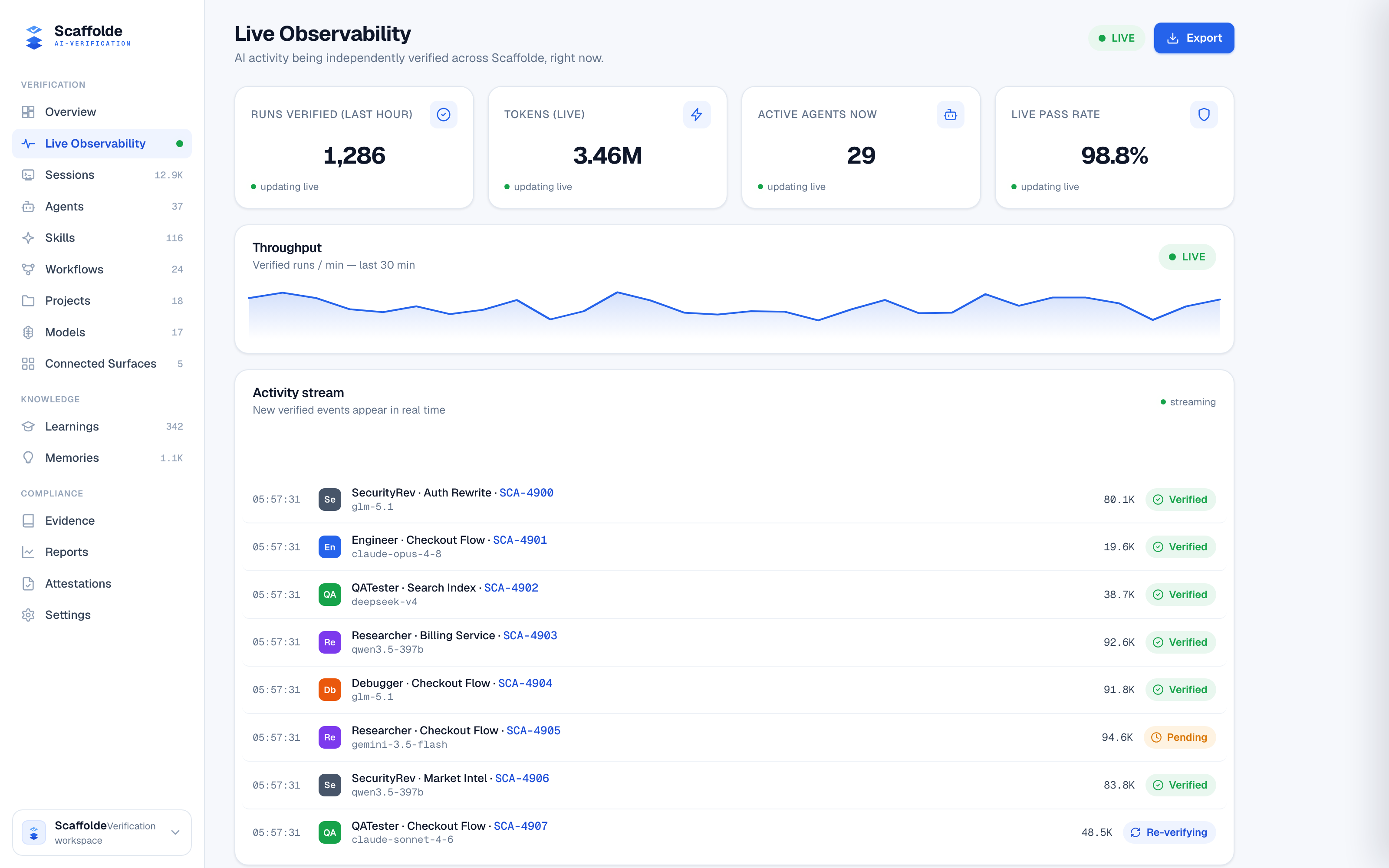1389x868 pixels.
Task: Go to Attestations in the sidebar
Action: (102, 584)
